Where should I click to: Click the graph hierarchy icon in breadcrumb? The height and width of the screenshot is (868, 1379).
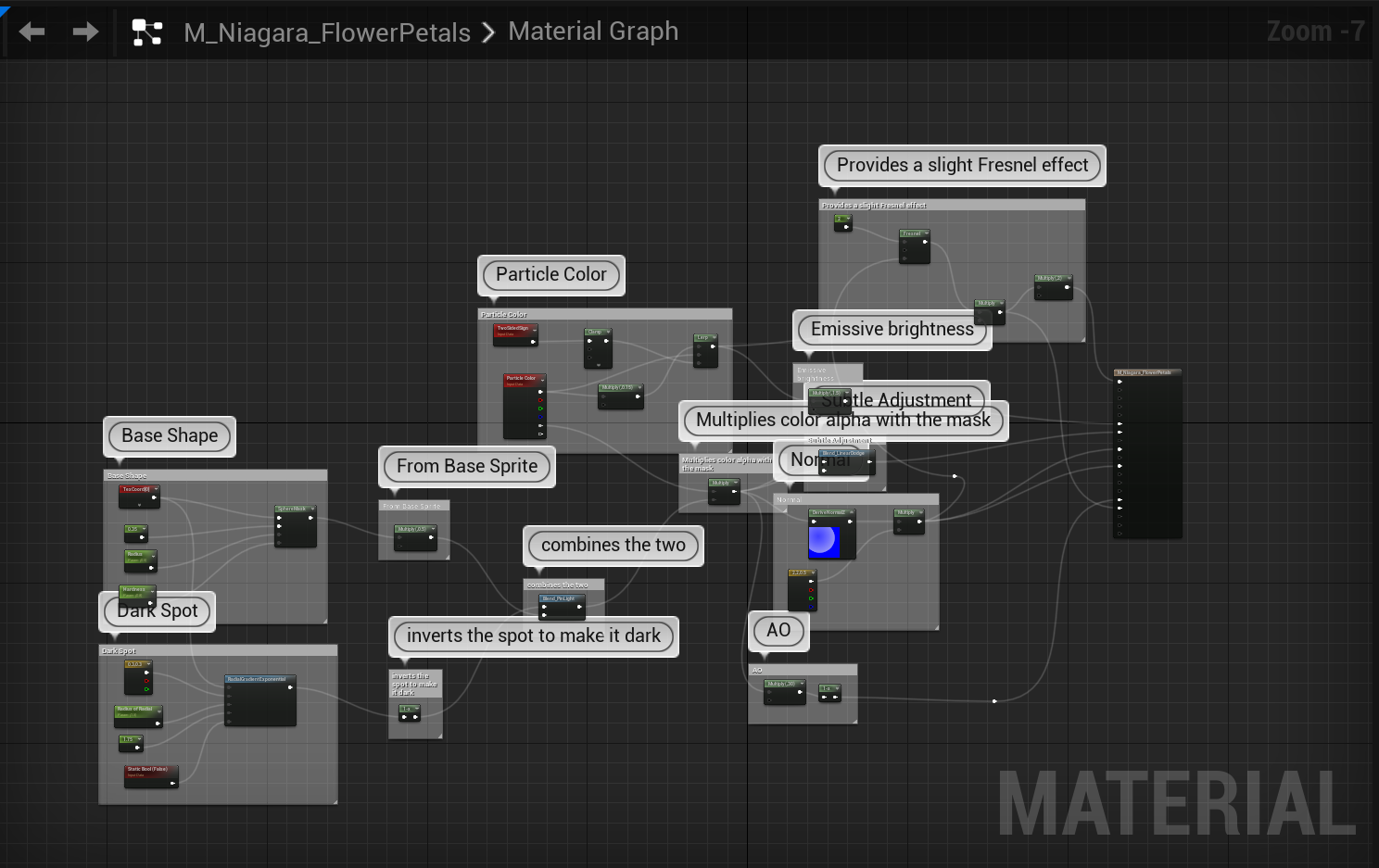pos(147,32)
